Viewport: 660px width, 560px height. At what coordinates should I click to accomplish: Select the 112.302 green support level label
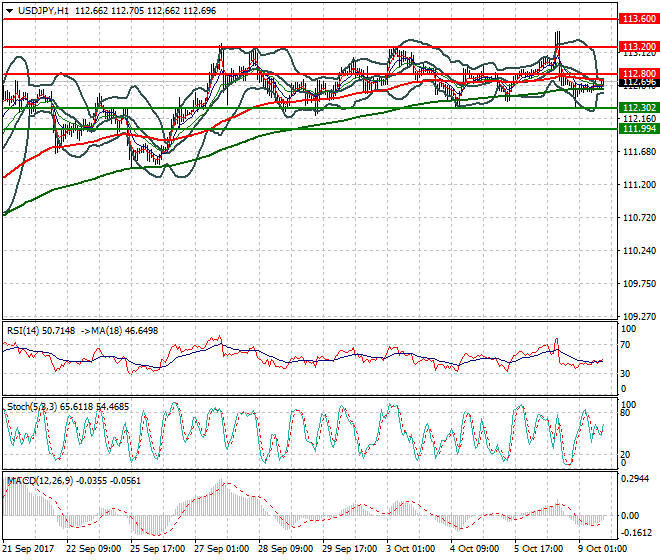(x=639, y=108)
